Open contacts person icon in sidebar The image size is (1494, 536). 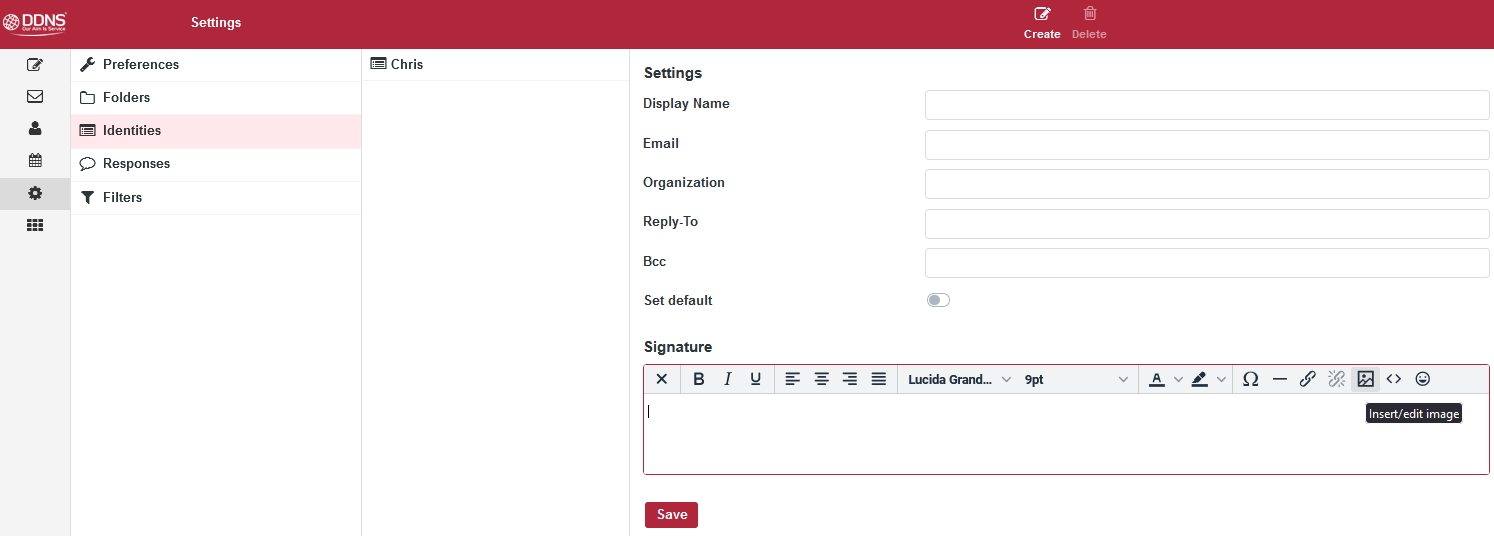click(x=35, y=128)
